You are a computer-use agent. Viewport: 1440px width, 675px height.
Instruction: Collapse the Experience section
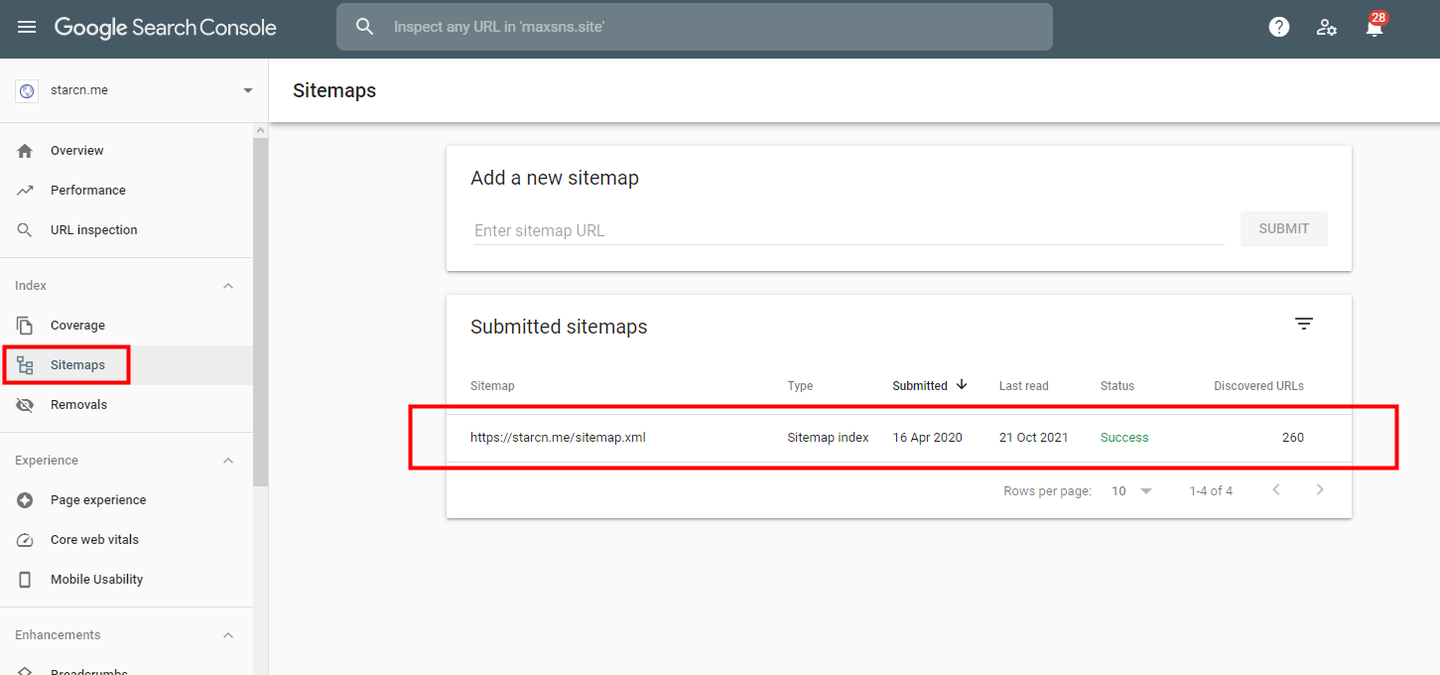click(x=228, y=461)
